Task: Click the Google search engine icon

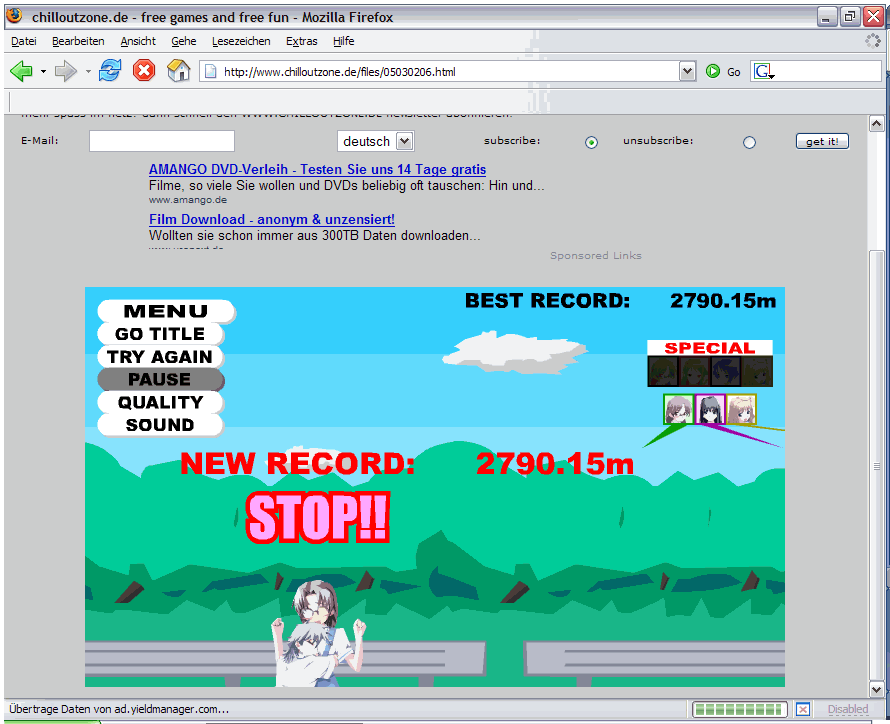Action: tap(763, 71)
